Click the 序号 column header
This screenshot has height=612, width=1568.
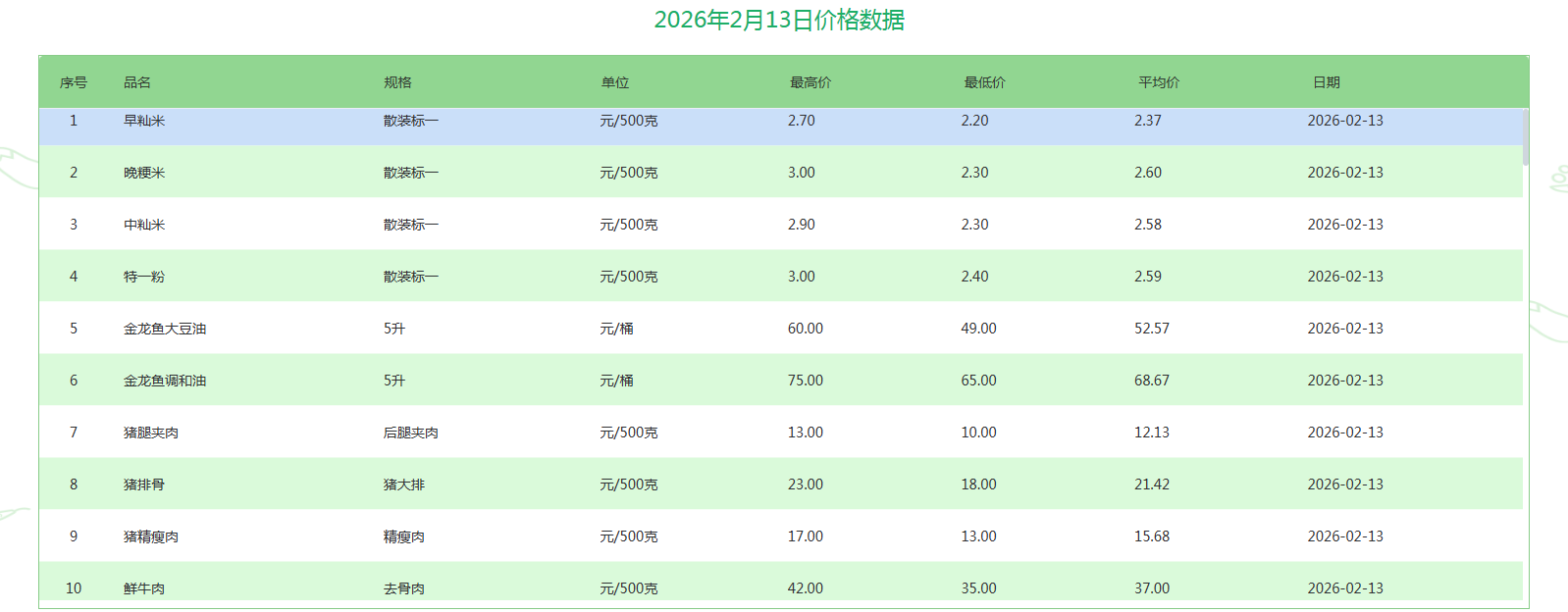pyautogui.click(x=74, y=82)
